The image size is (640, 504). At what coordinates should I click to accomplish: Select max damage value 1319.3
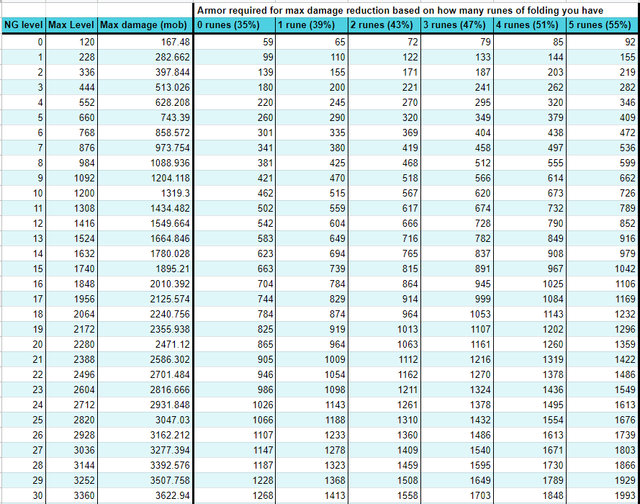coord(145,193)
